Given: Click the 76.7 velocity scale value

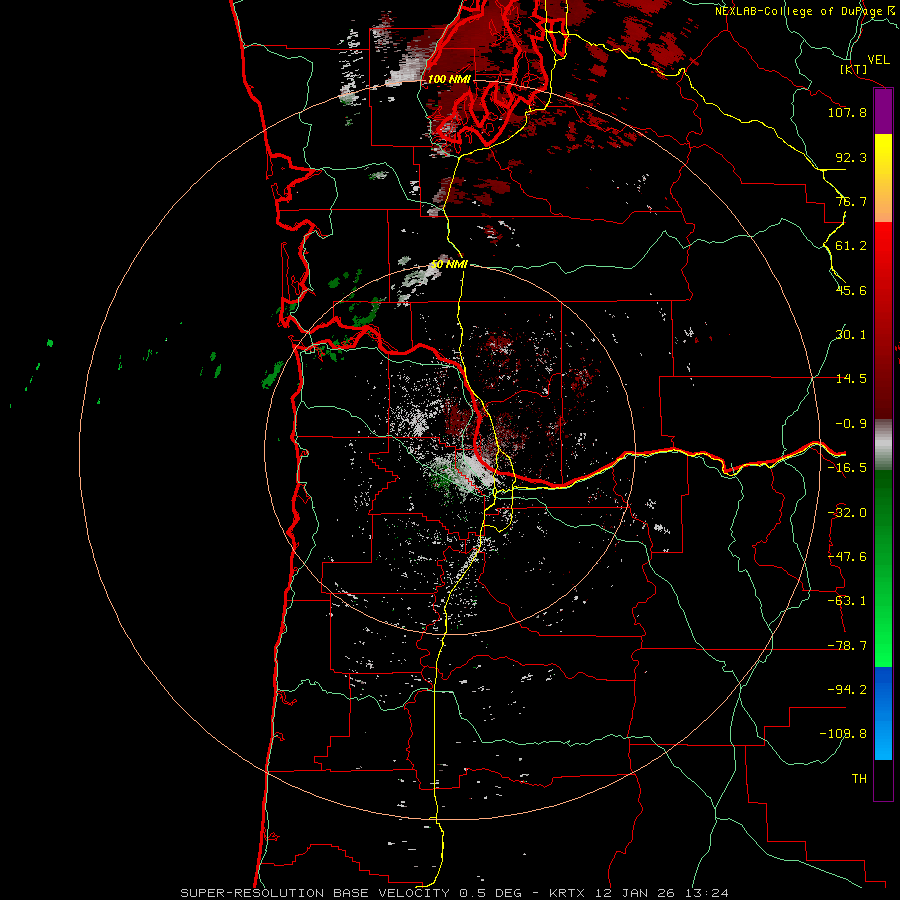Looking at the screenshot, I should pos(851,201).
